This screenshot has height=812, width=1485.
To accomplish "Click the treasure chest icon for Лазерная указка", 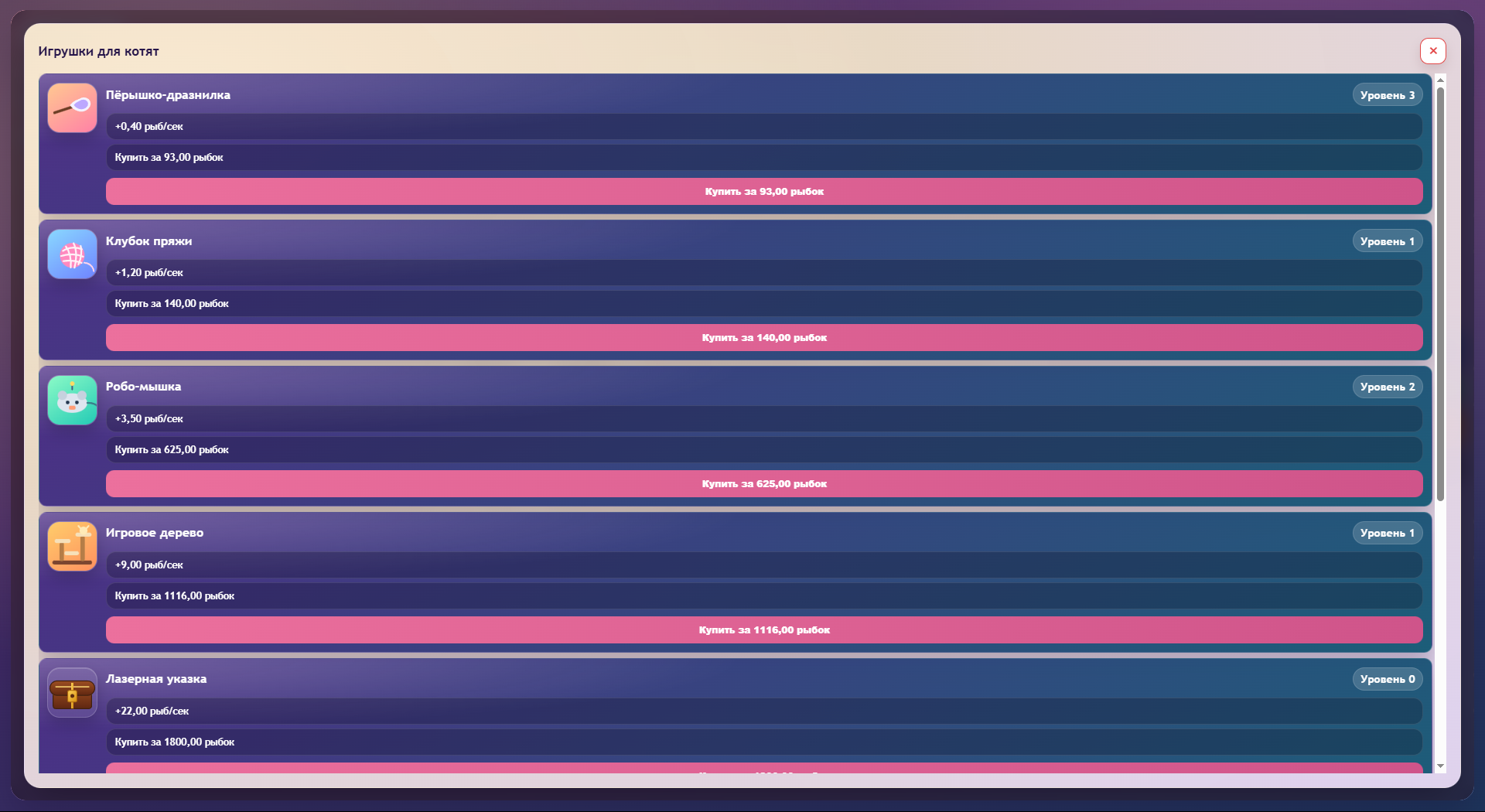I will point(72,693).
